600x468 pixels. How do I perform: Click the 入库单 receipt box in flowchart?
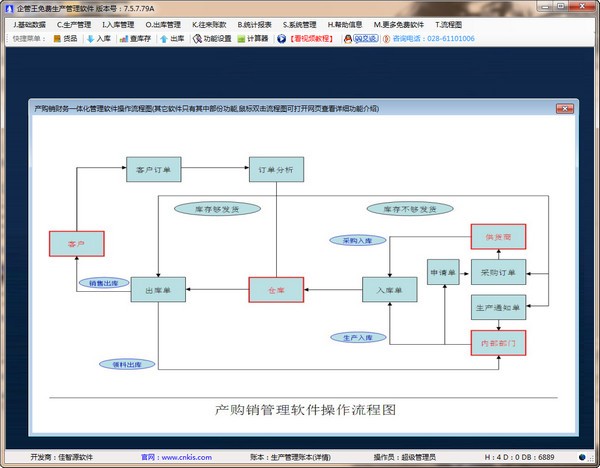389,291
